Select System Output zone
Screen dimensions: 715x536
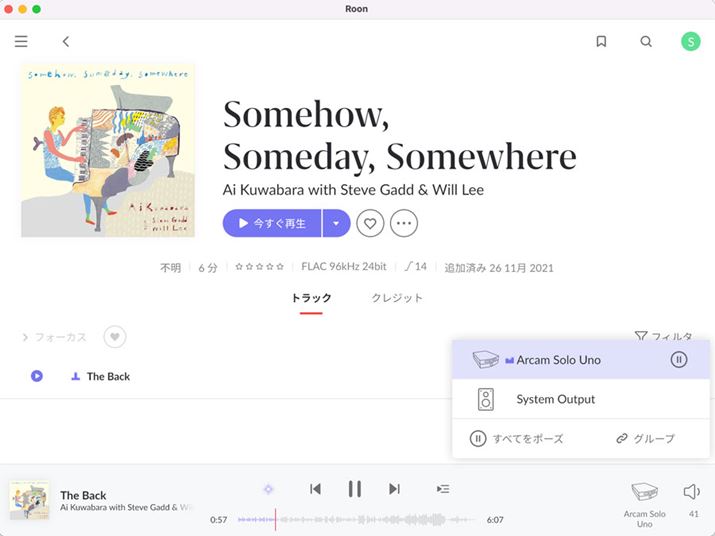[x=580, y=399]
